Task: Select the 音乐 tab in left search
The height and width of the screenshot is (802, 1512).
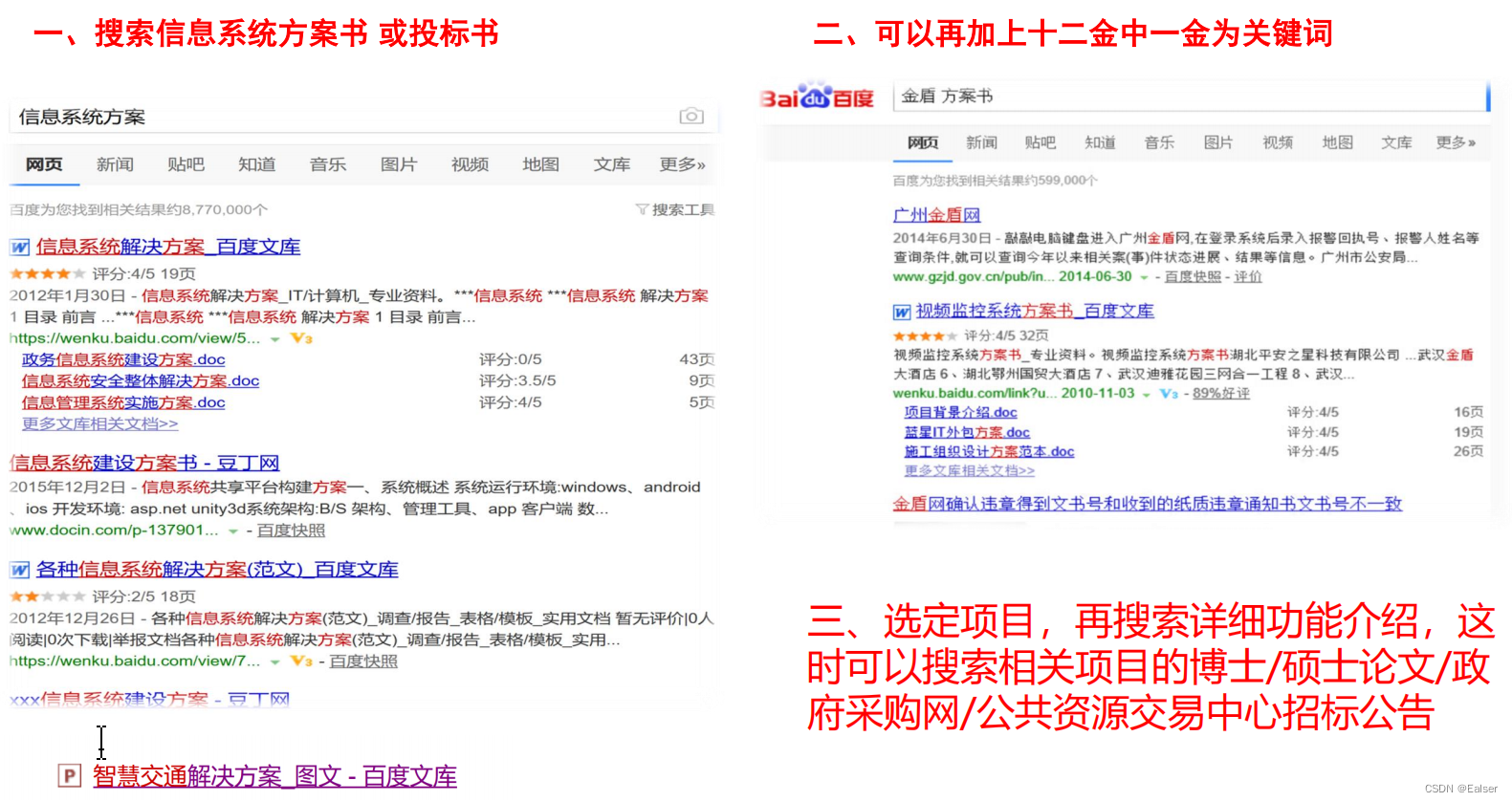Action: [328, 164]
